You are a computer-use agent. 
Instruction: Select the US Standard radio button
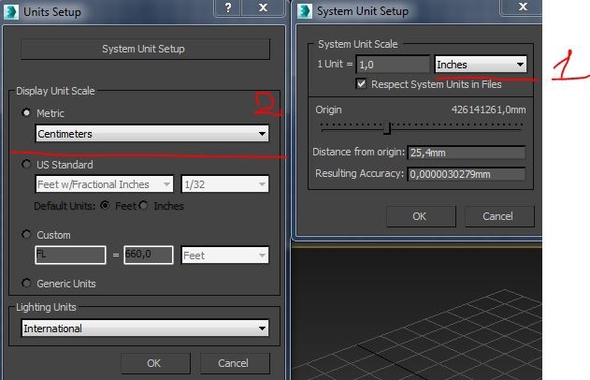pyautogui.click(x=26, y=164)
